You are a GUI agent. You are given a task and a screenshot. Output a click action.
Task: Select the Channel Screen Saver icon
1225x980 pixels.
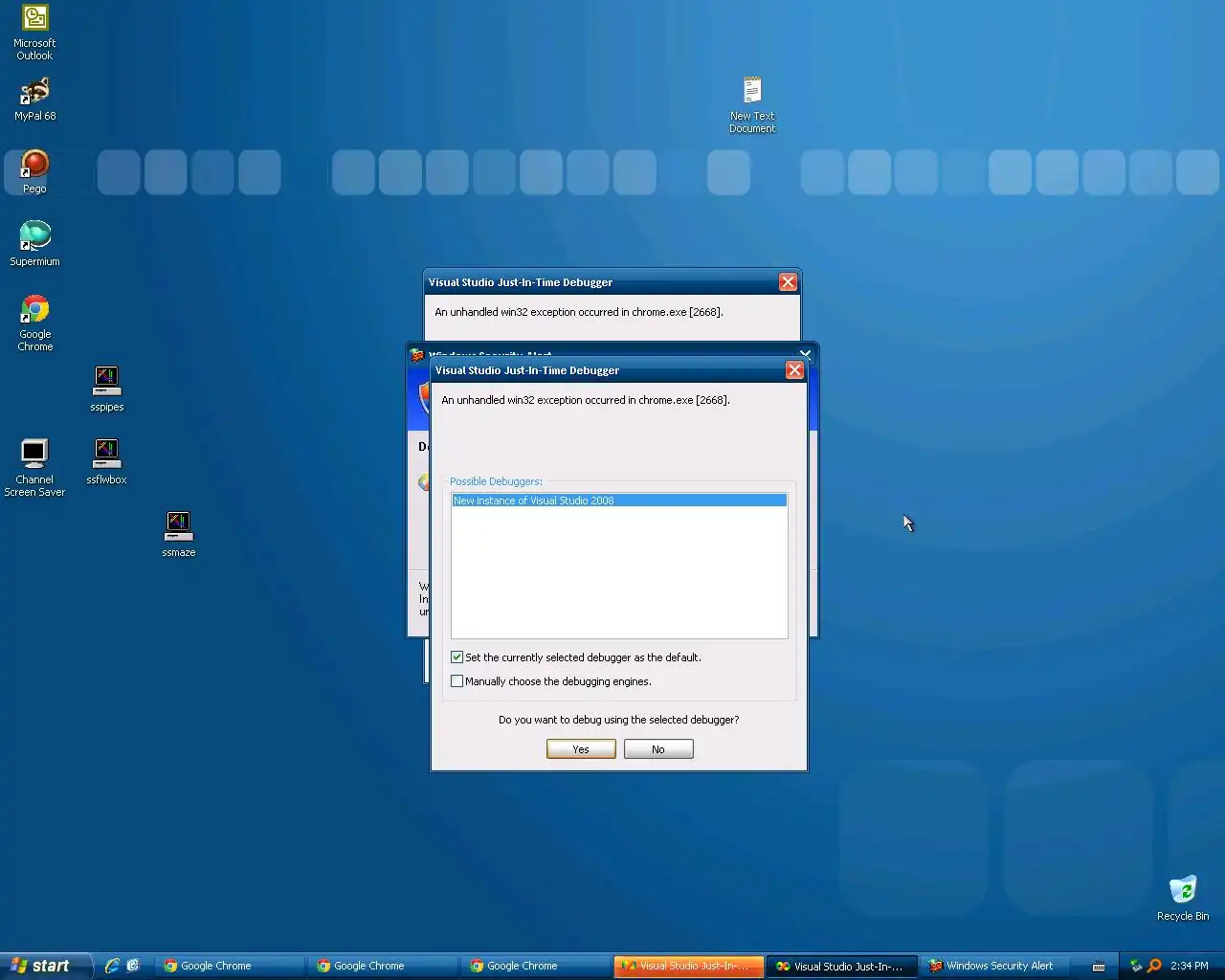coord(34,468)
